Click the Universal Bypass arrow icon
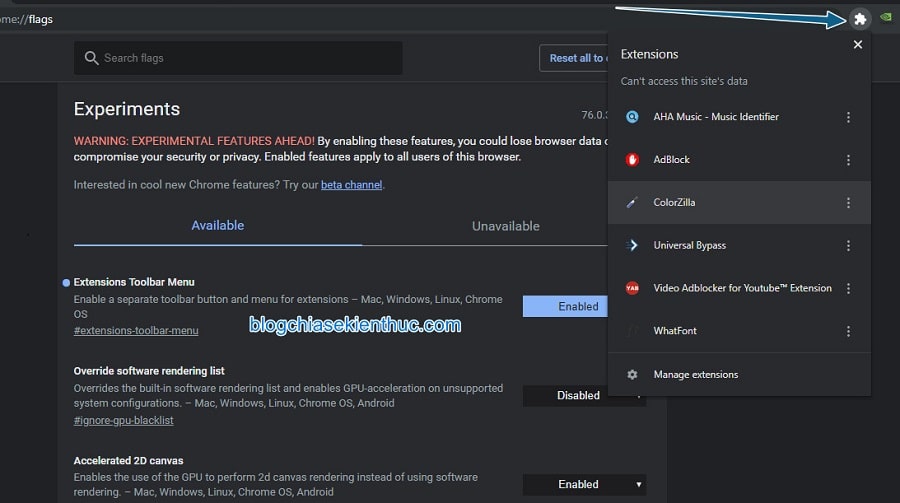Image resolution: width=900 pixels, height=503 pixels. (632, 245)
